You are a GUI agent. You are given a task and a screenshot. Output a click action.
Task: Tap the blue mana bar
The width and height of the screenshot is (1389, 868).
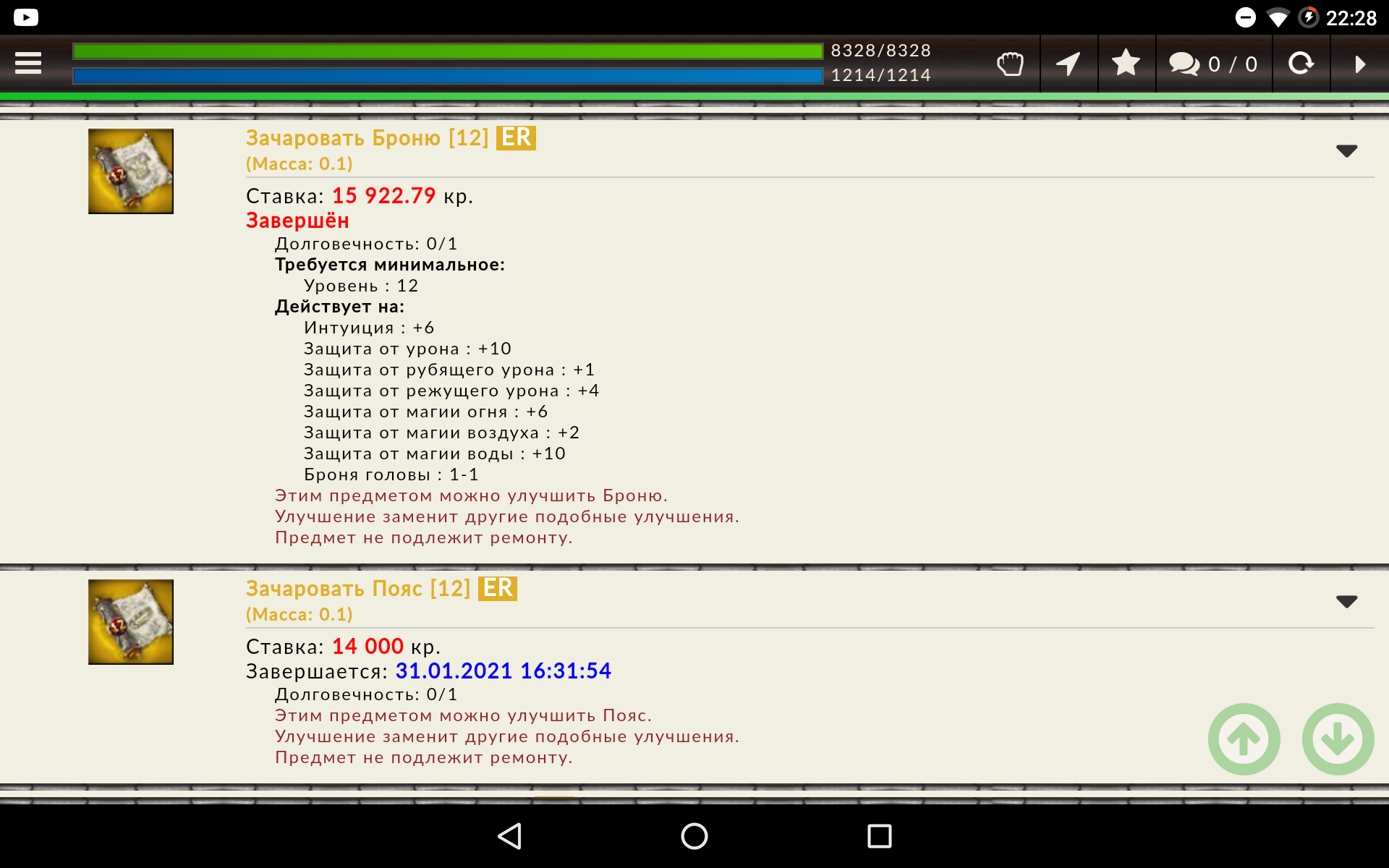(448, 76)
